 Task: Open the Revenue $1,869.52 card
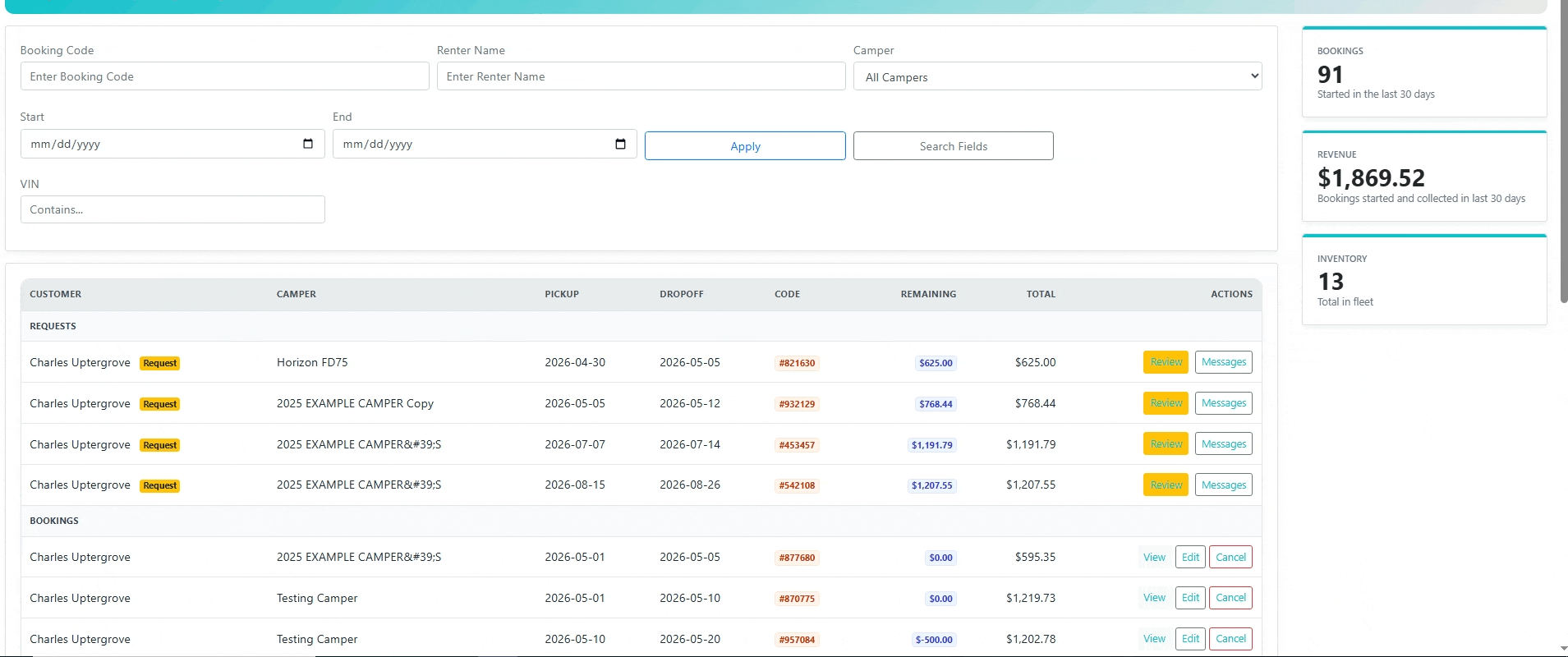pos(1424,177)
